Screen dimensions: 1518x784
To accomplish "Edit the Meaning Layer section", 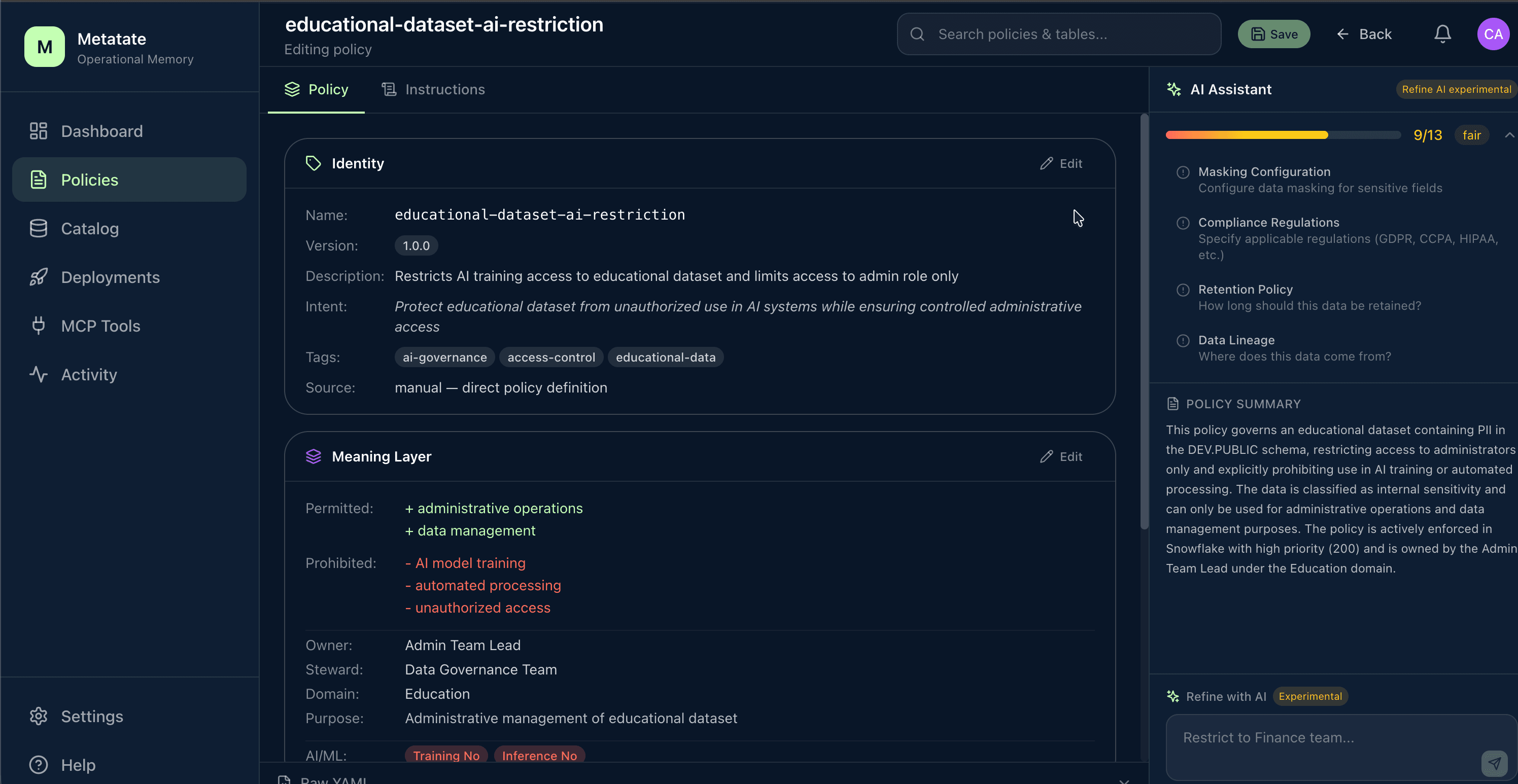I will pyautogui.click(x=1061, y=456).
